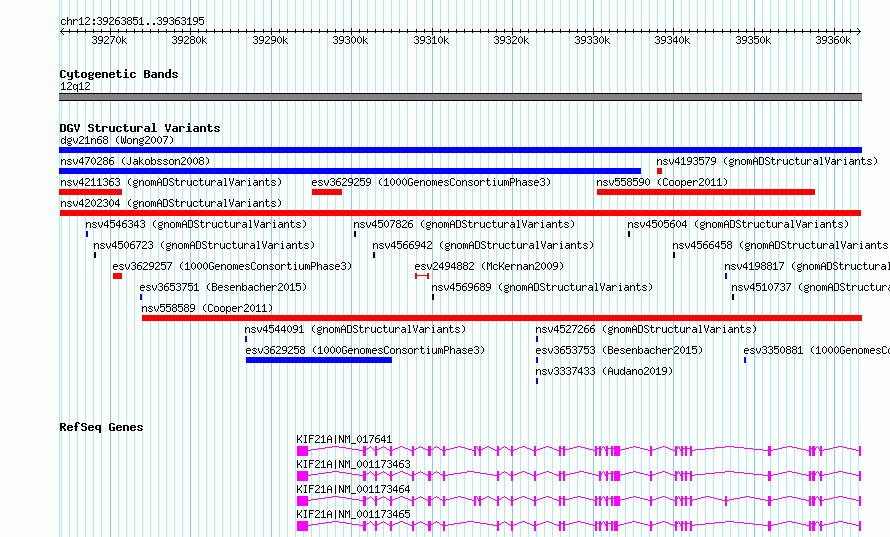890x537 pixels.
Task: Open KIF21A|NM_001173465 transcript label
Action: click(x=353, y=514)
